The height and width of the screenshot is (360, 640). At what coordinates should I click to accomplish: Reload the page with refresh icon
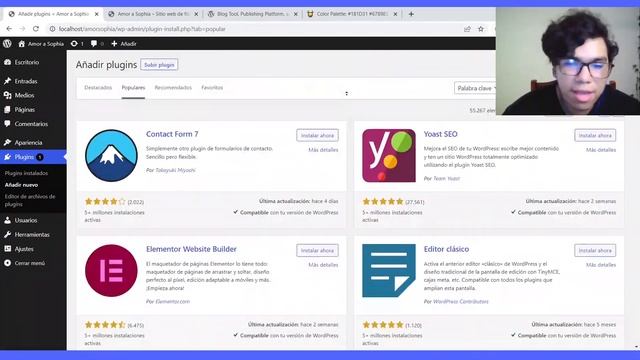tap(36, 29)
